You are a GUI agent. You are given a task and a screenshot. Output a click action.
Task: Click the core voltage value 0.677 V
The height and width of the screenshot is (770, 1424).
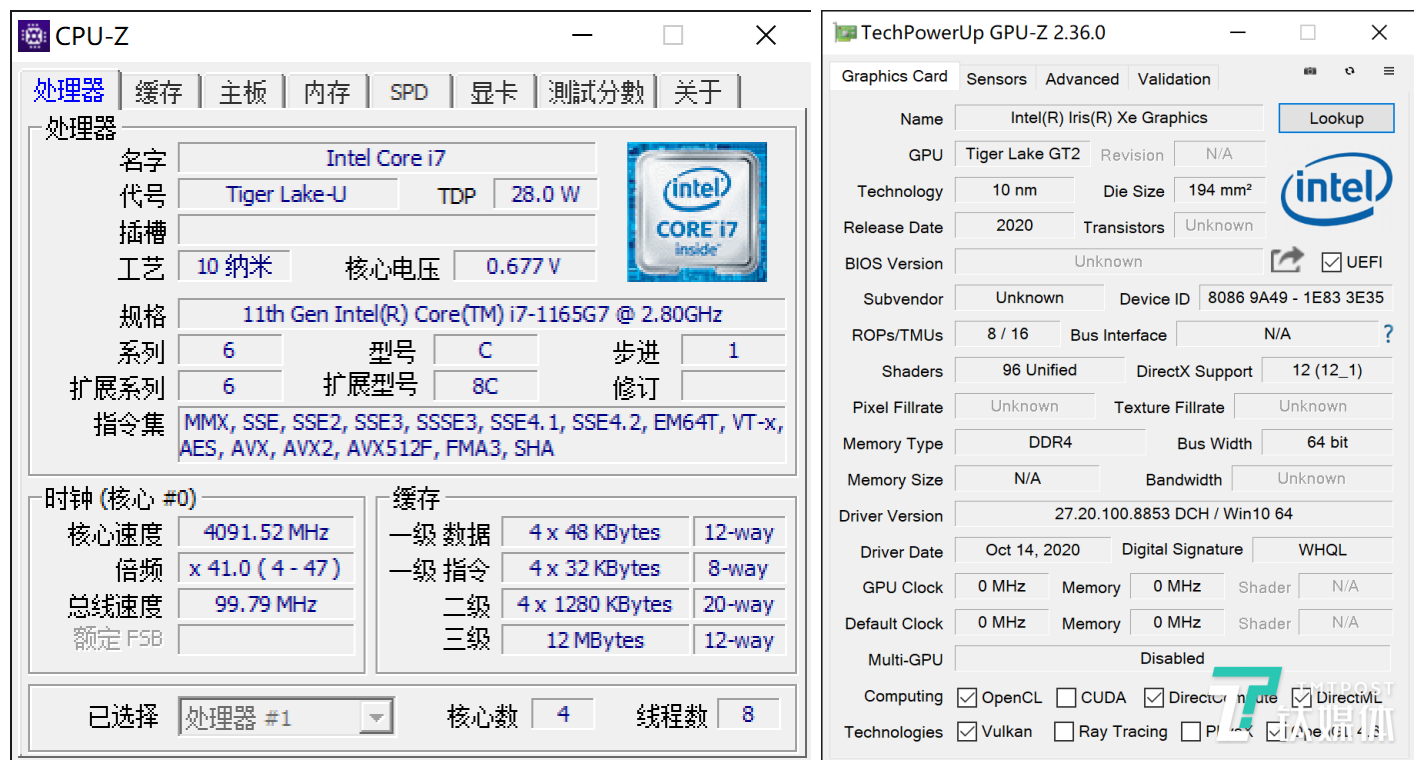pyautogui.click(x=524, y=266)
